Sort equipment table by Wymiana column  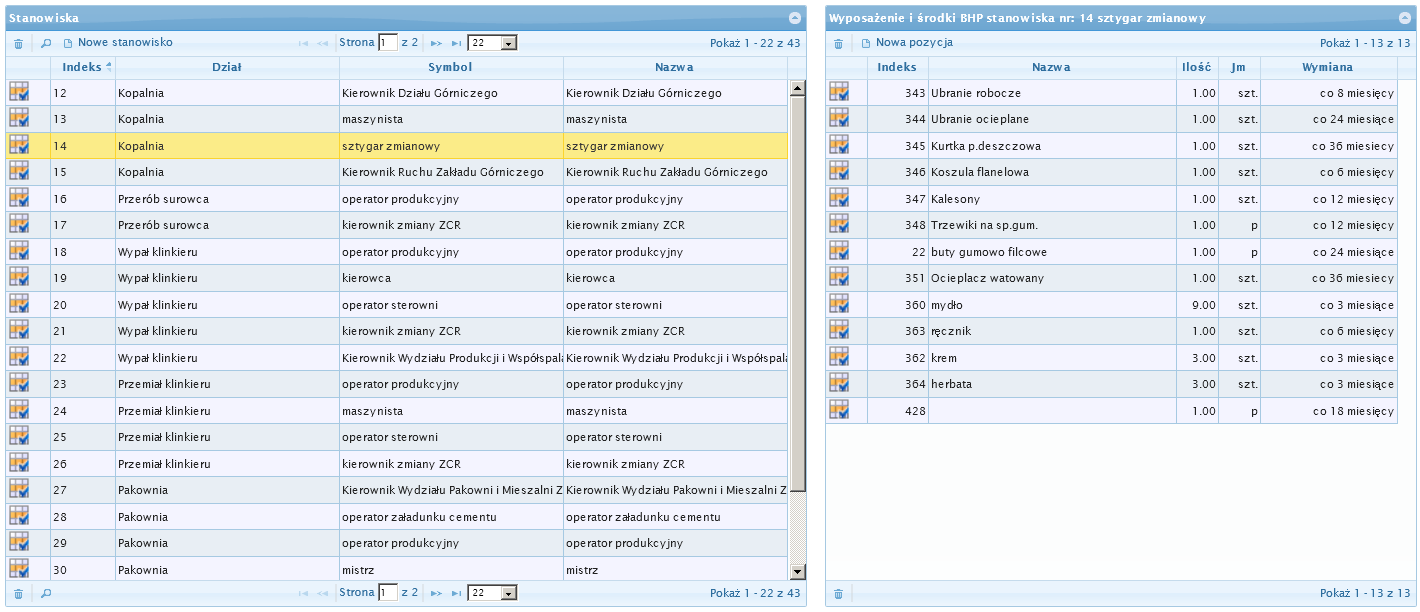coord(1328,67)
